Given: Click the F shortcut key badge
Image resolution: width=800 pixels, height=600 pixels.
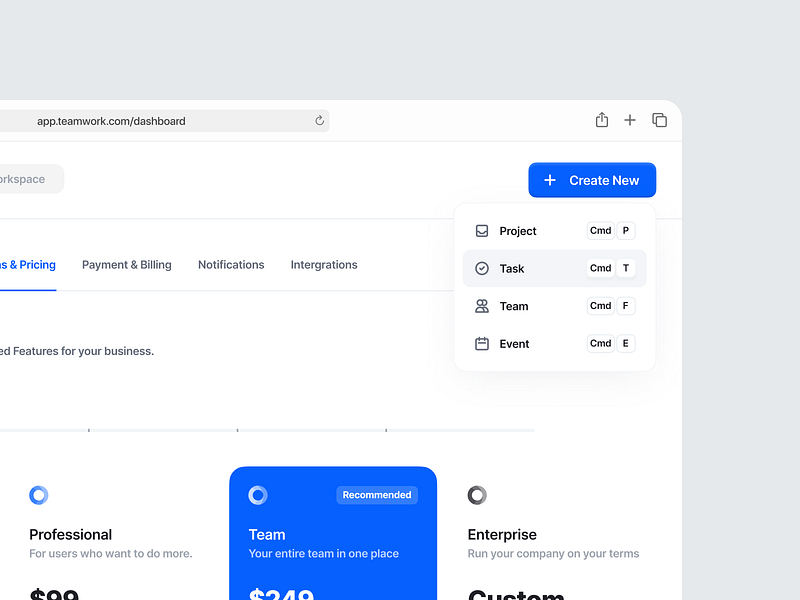Looking at the screenshot, I should click(626, 306).
